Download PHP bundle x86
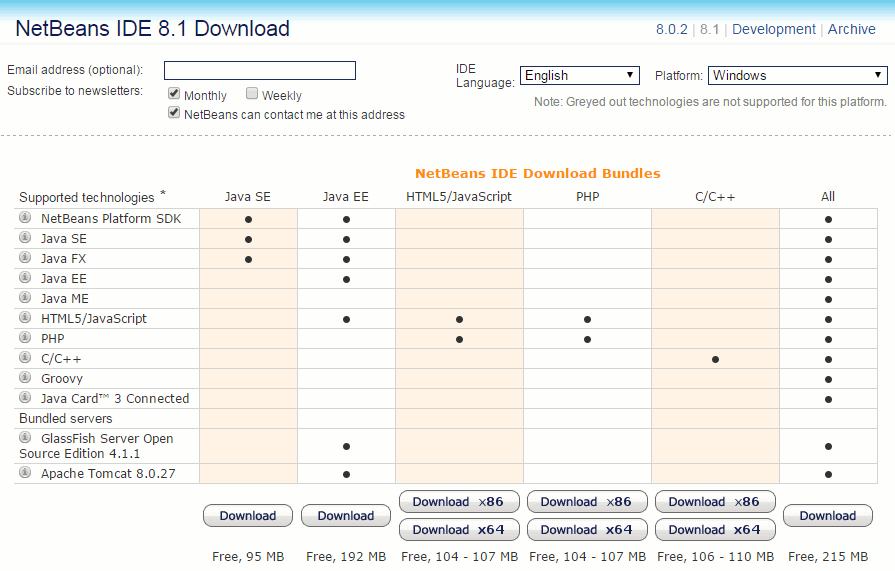Screen dimensions: 895x571 tap(587, 502)
